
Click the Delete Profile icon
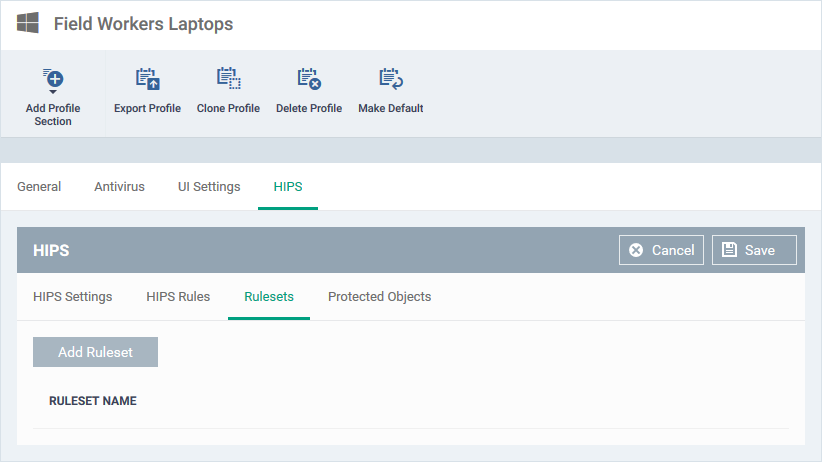[309, 79]
